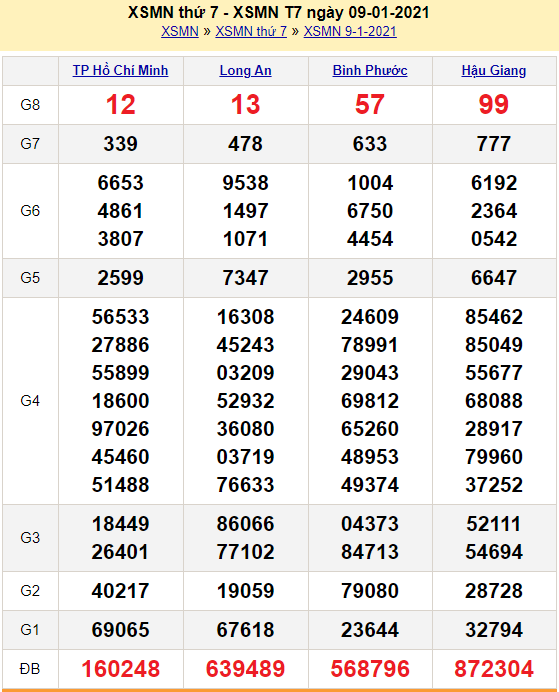Click the ĐB row label
559x692 pixels.
[30, 669]
